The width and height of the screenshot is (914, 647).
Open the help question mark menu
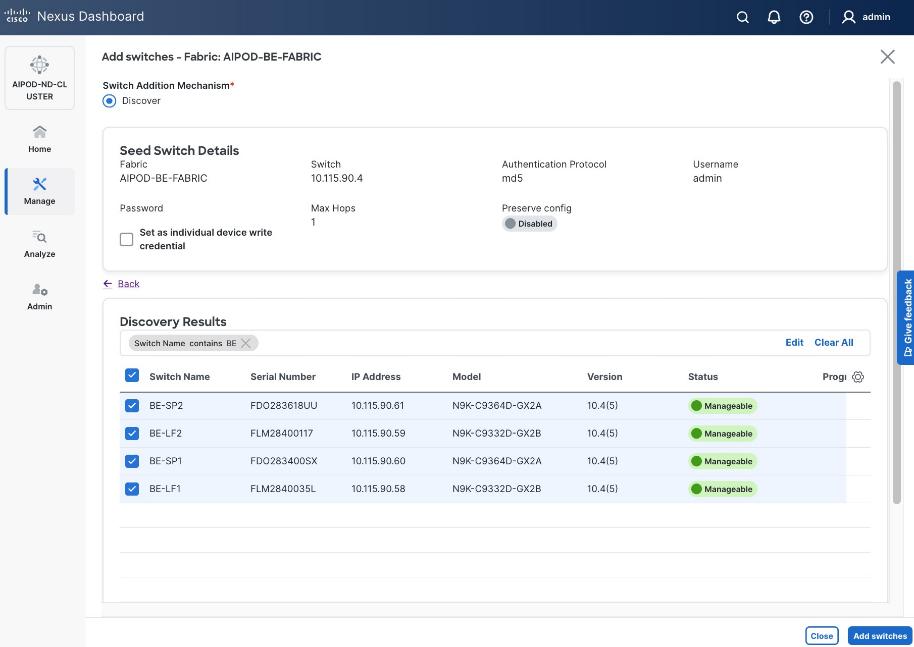pos(806,17)
